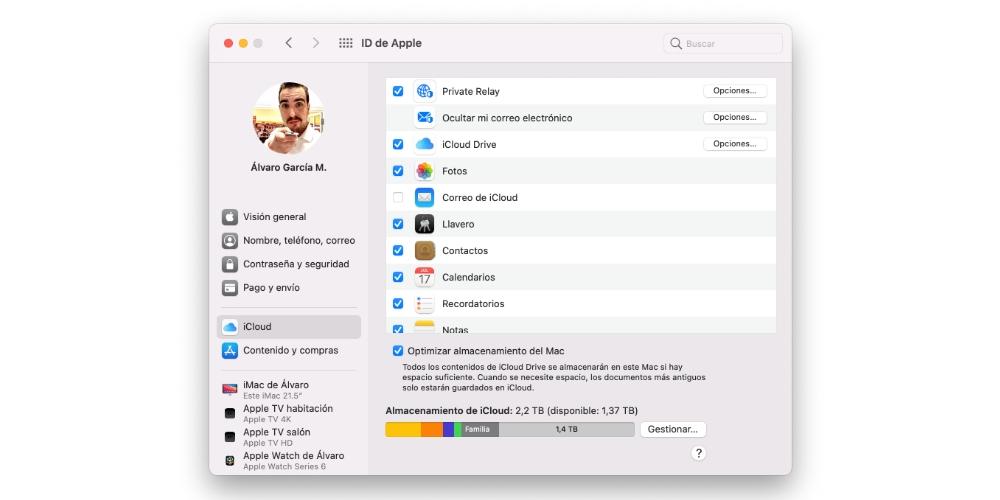Viewport: 1000px width, 500px height.
Task: Click the Recordatorios list icon
Action: tap(424, 304)
